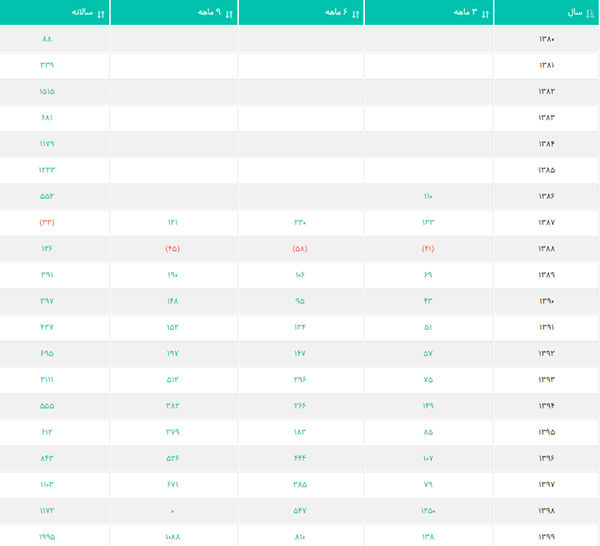Screen dimensions: 600x546
Task: Select 6-month value ۳۸۵ in ۱۳۹۷ row
Action: pyautogui.click(x=300, y=484)
